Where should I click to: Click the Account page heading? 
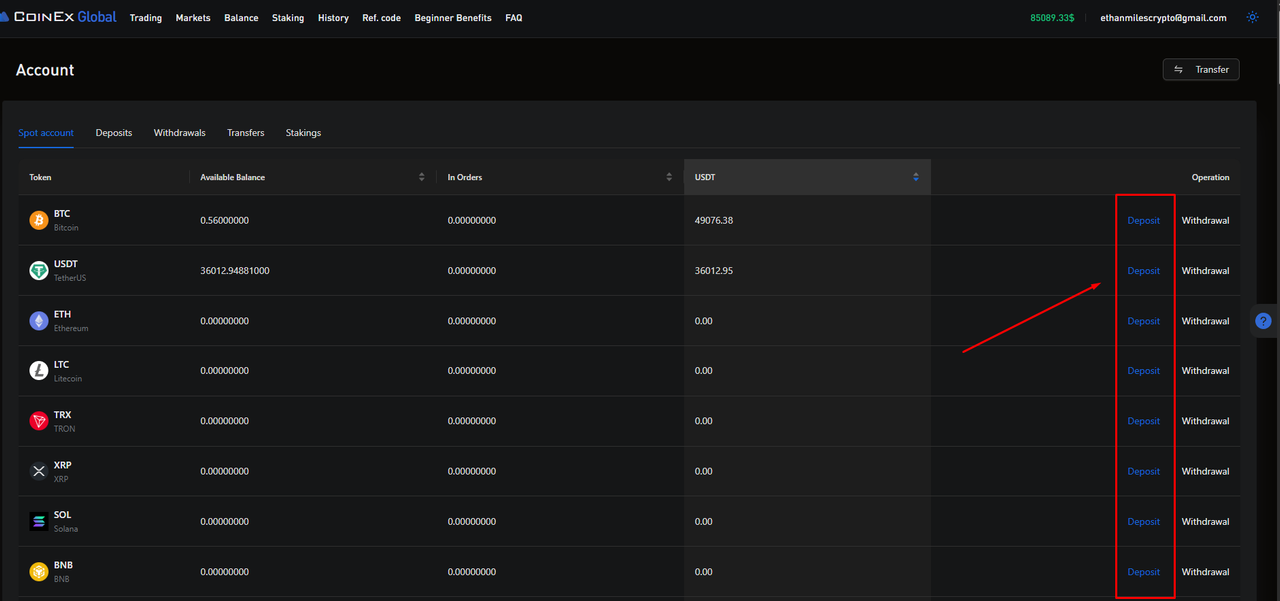coord(45,70)
